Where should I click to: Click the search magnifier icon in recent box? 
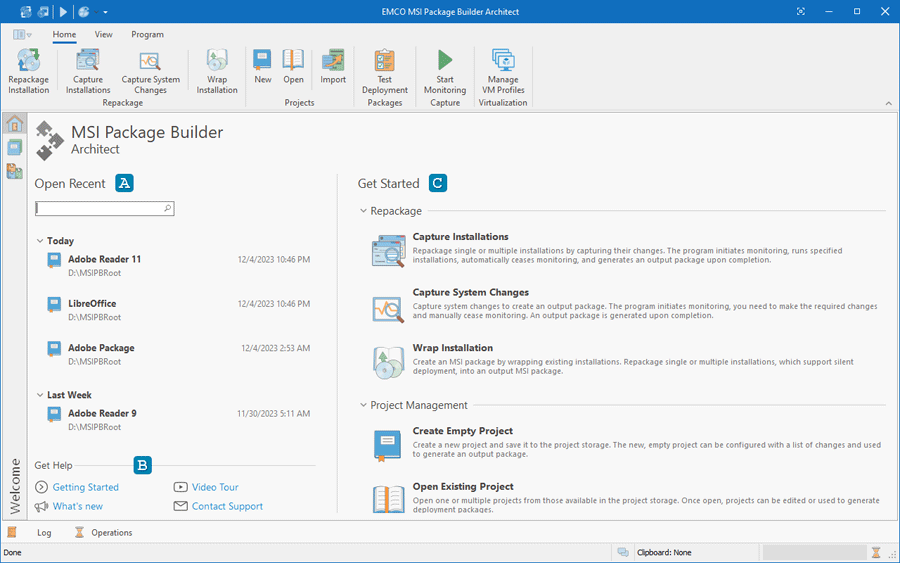168,208
